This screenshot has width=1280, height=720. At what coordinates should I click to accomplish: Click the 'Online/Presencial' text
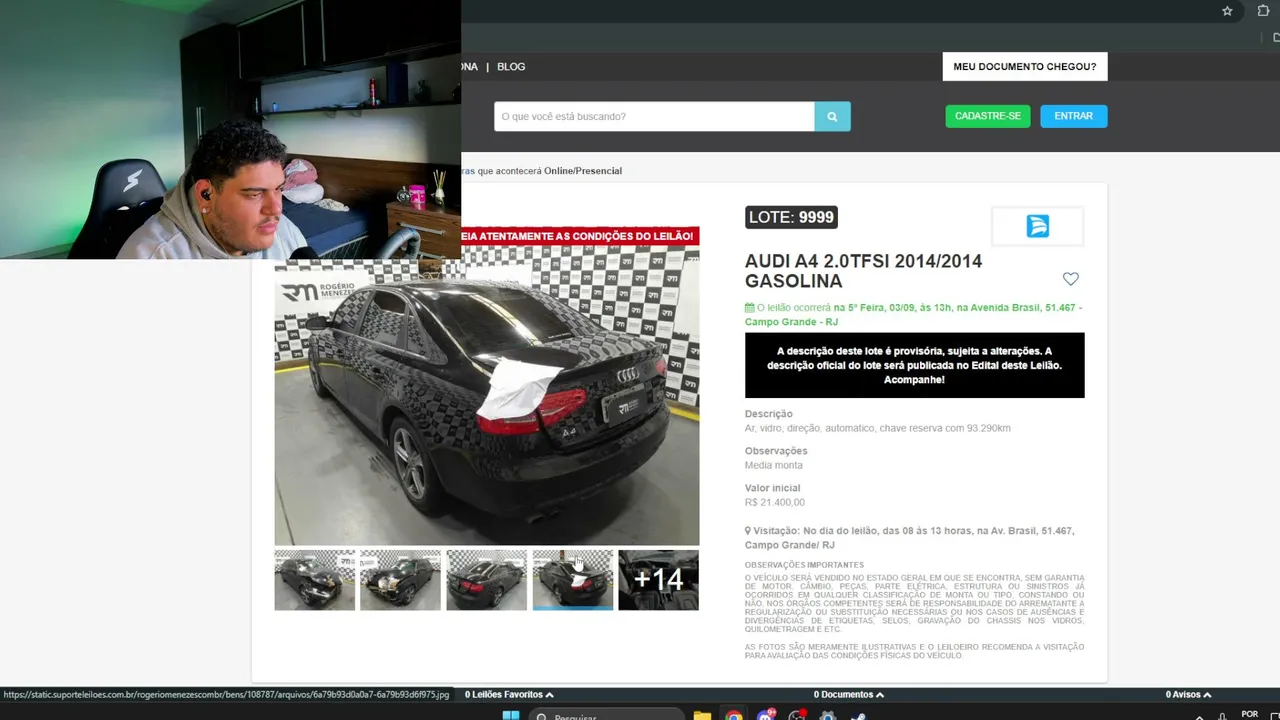[x=583, y=171]
